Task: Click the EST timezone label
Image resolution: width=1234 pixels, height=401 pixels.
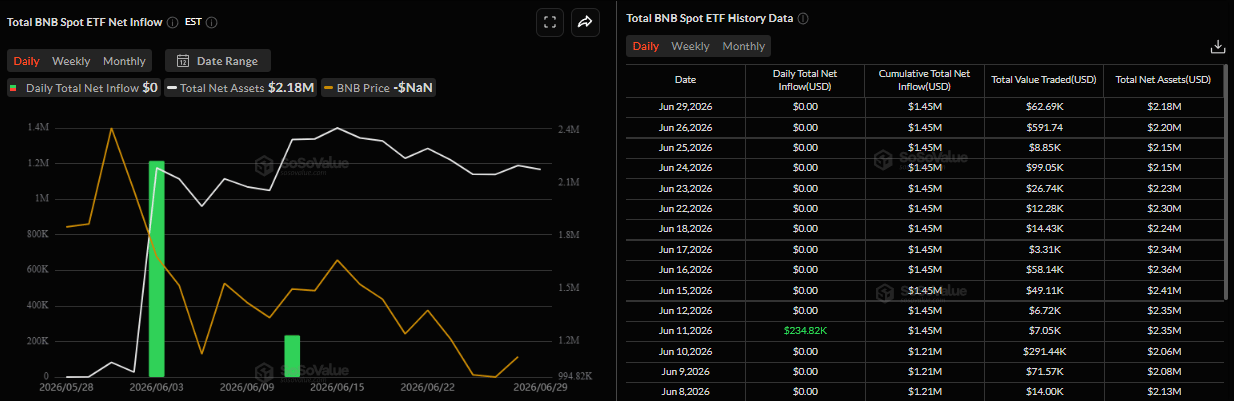Action: [x=193, y=22]
